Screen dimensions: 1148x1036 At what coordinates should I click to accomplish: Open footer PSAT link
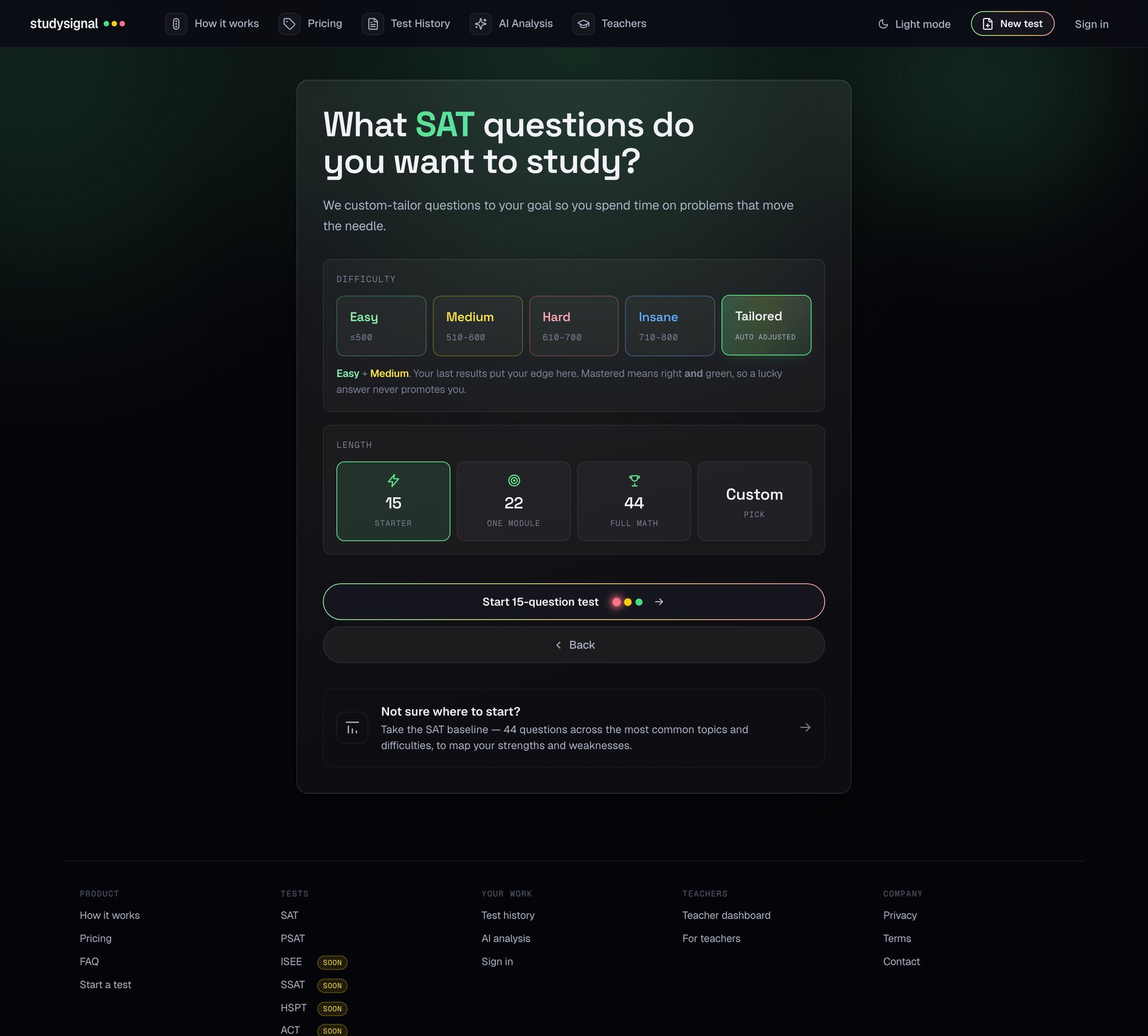point(293,938)
